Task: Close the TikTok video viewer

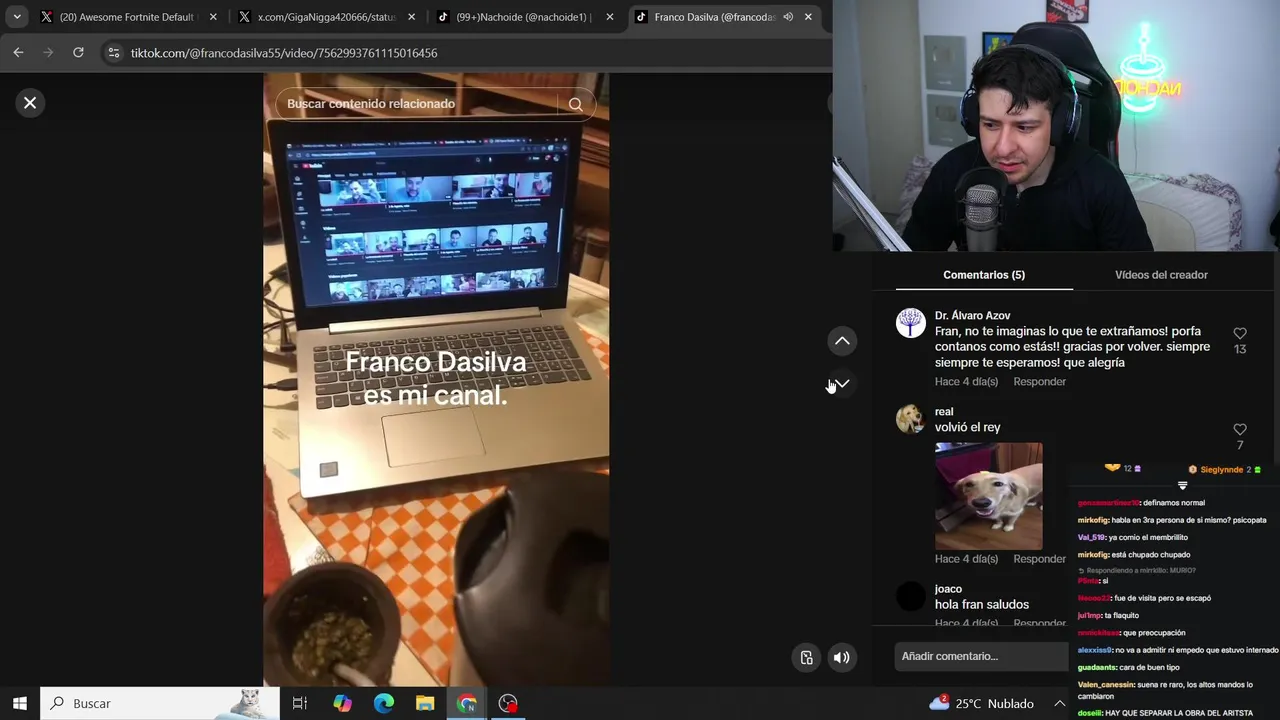Action: pyautogui.click(x=30, y=103)
